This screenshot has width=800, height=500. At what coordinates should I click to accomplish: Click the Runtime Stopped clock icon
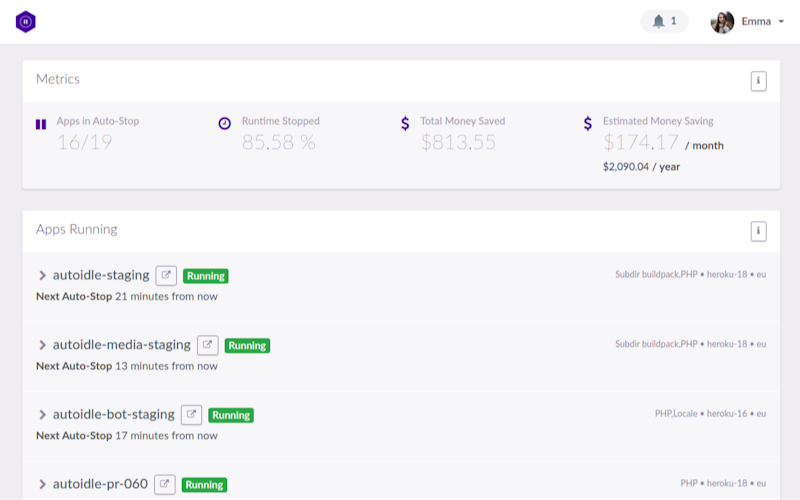click(224, 123)
